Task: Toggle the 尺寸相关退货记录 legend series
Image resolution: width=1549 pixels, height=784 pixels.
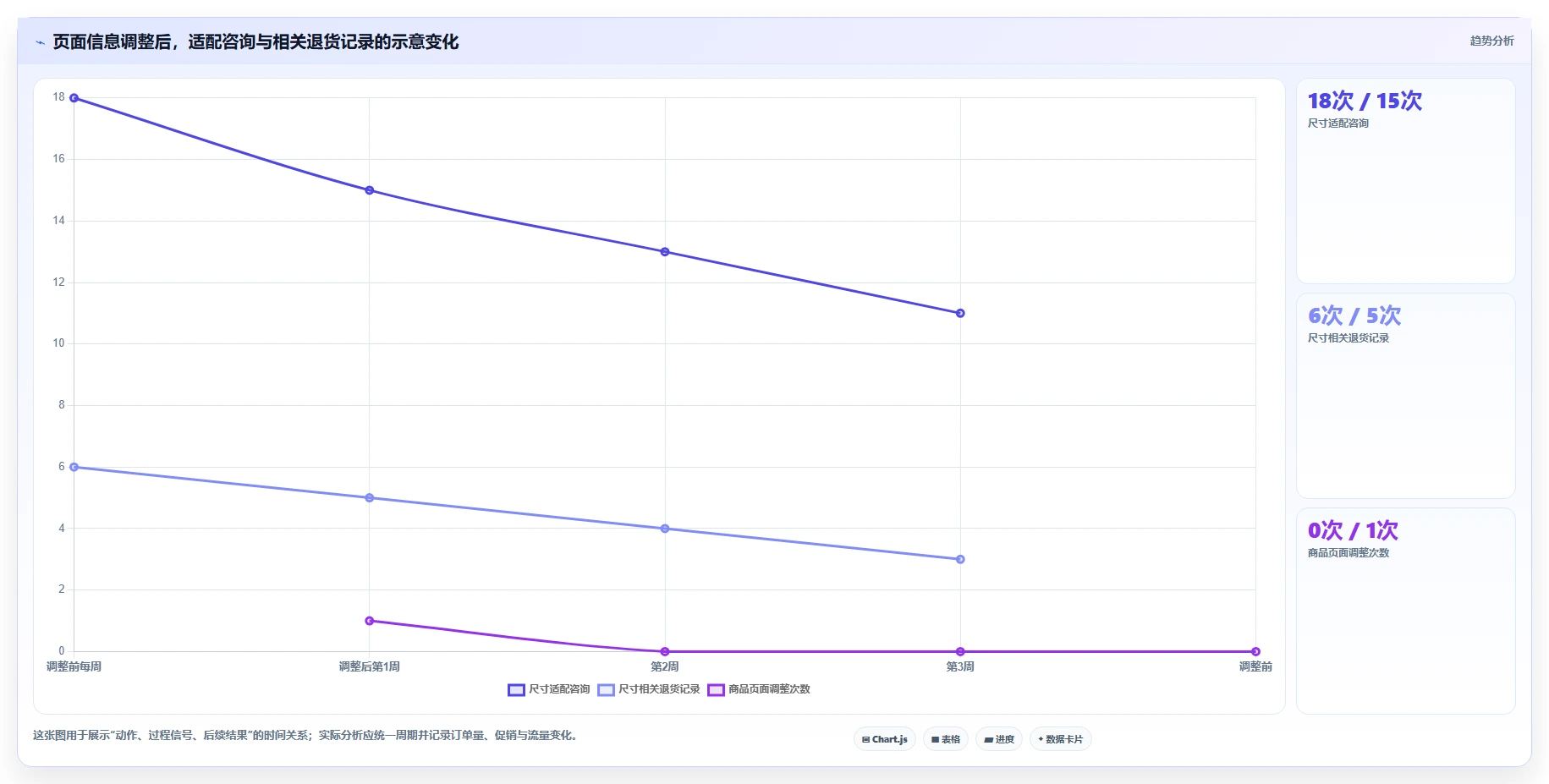Action: 649,689
